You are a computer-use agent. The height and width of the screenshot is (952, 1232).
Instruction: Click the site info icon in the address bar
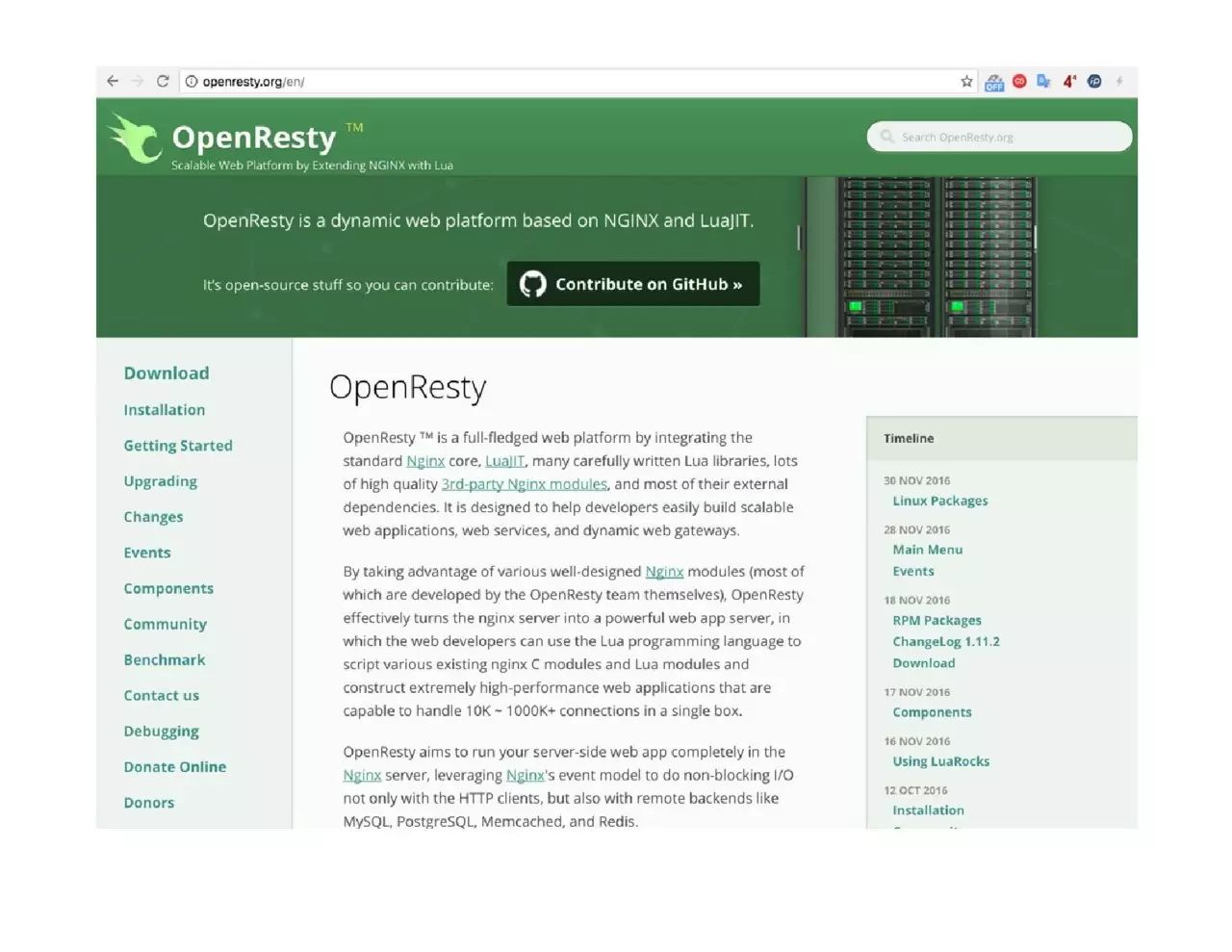[x=192, y=82]
